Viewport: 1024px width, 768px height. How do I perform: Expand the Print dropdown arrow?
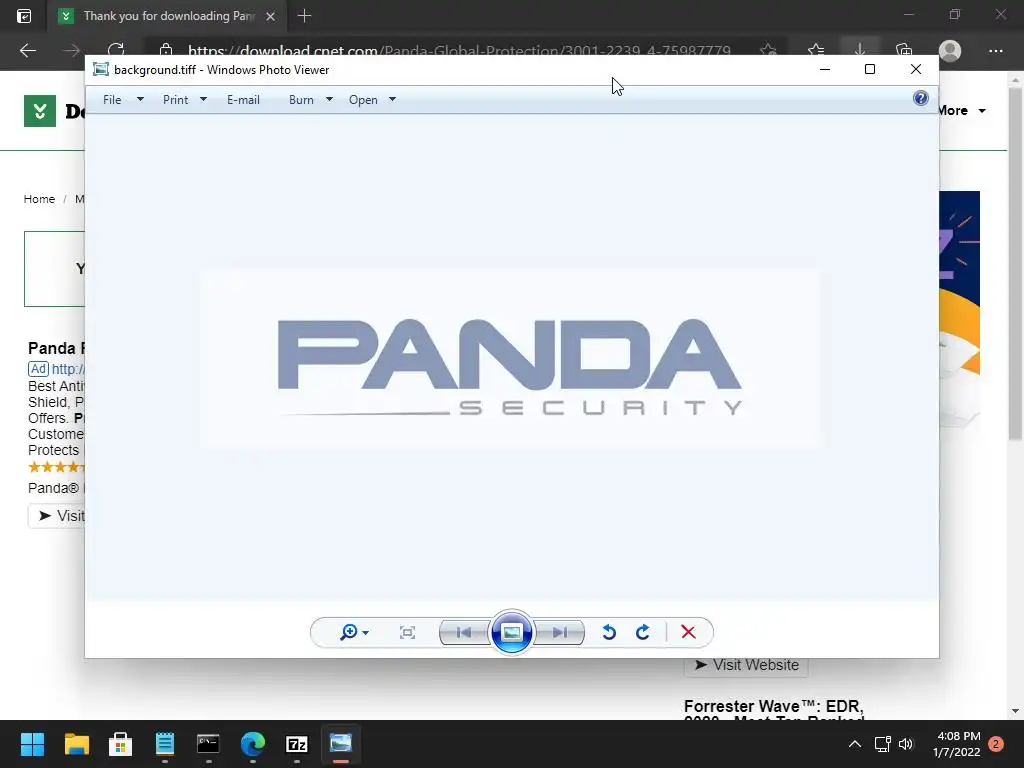203,100
